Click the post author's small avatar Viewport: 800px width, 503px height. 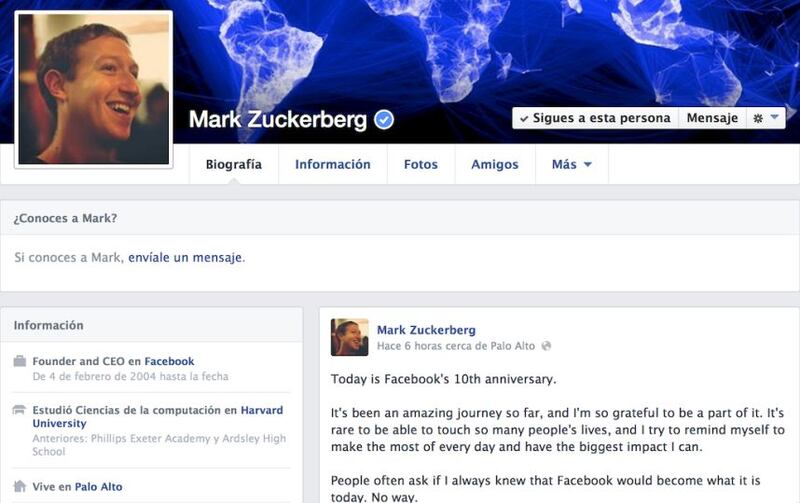(349, 337)
